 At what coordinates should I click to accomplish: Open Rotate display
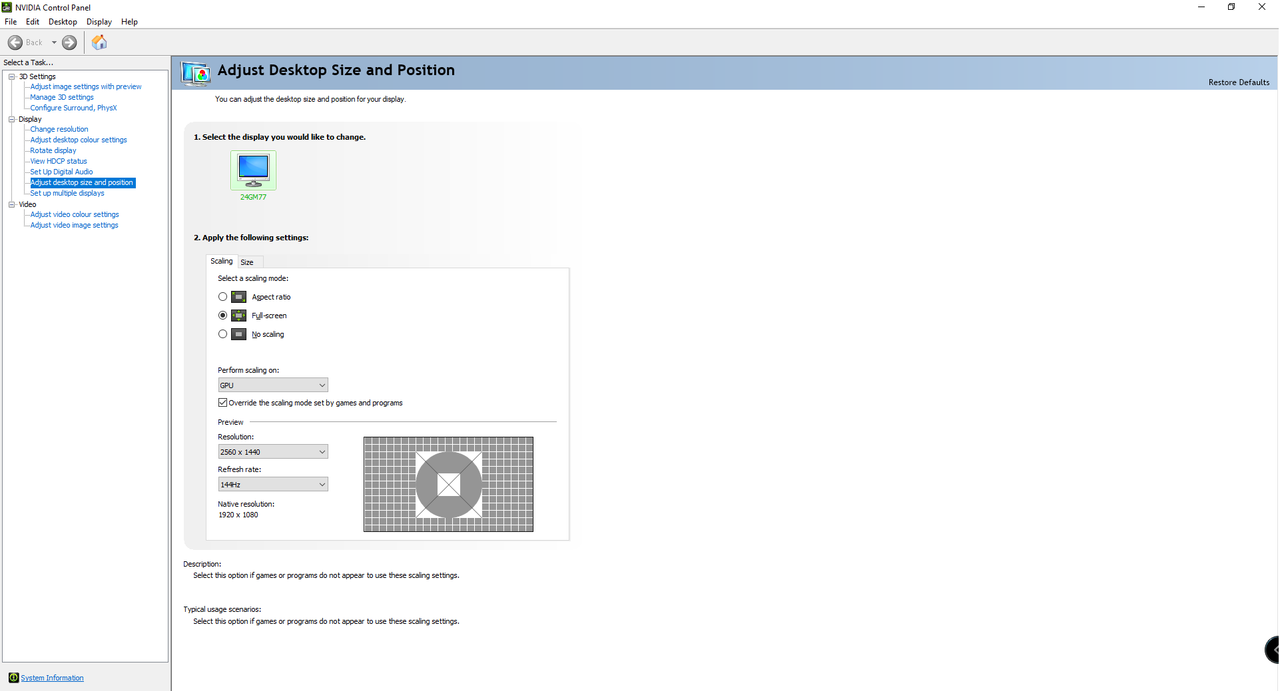click(x=53, y=150)
